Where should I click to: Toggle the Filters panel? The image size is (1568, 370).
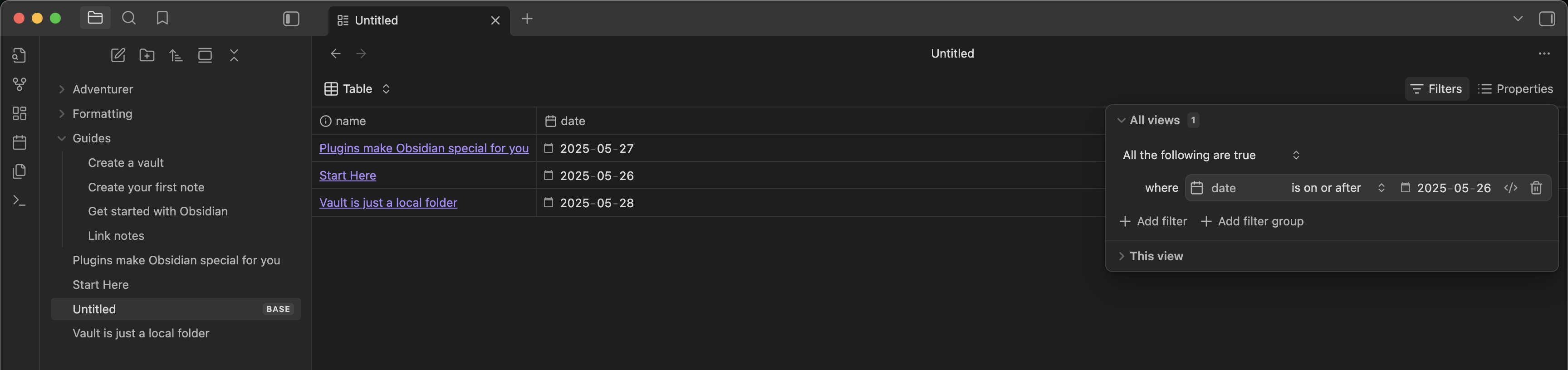pos(1436,89)
